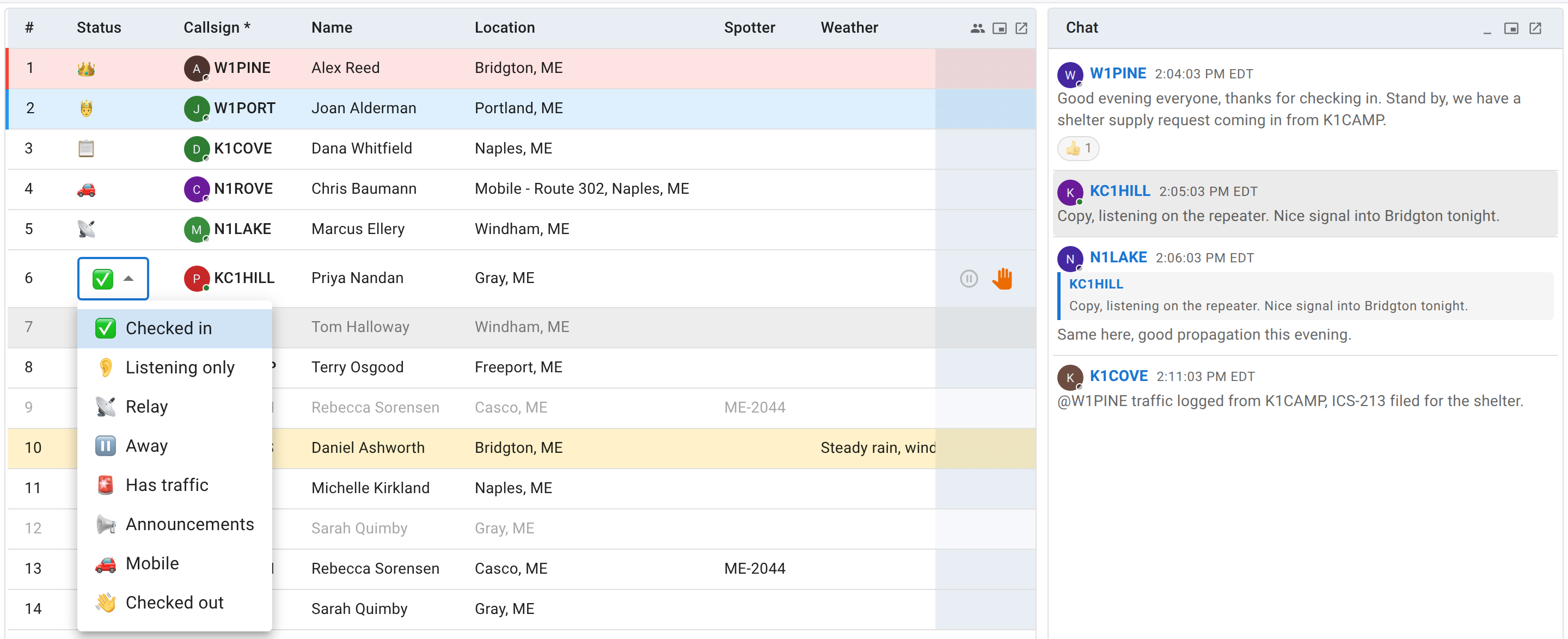Sort by Weather column header
Screen dimensions: 1568x639
tap(849, 28)
